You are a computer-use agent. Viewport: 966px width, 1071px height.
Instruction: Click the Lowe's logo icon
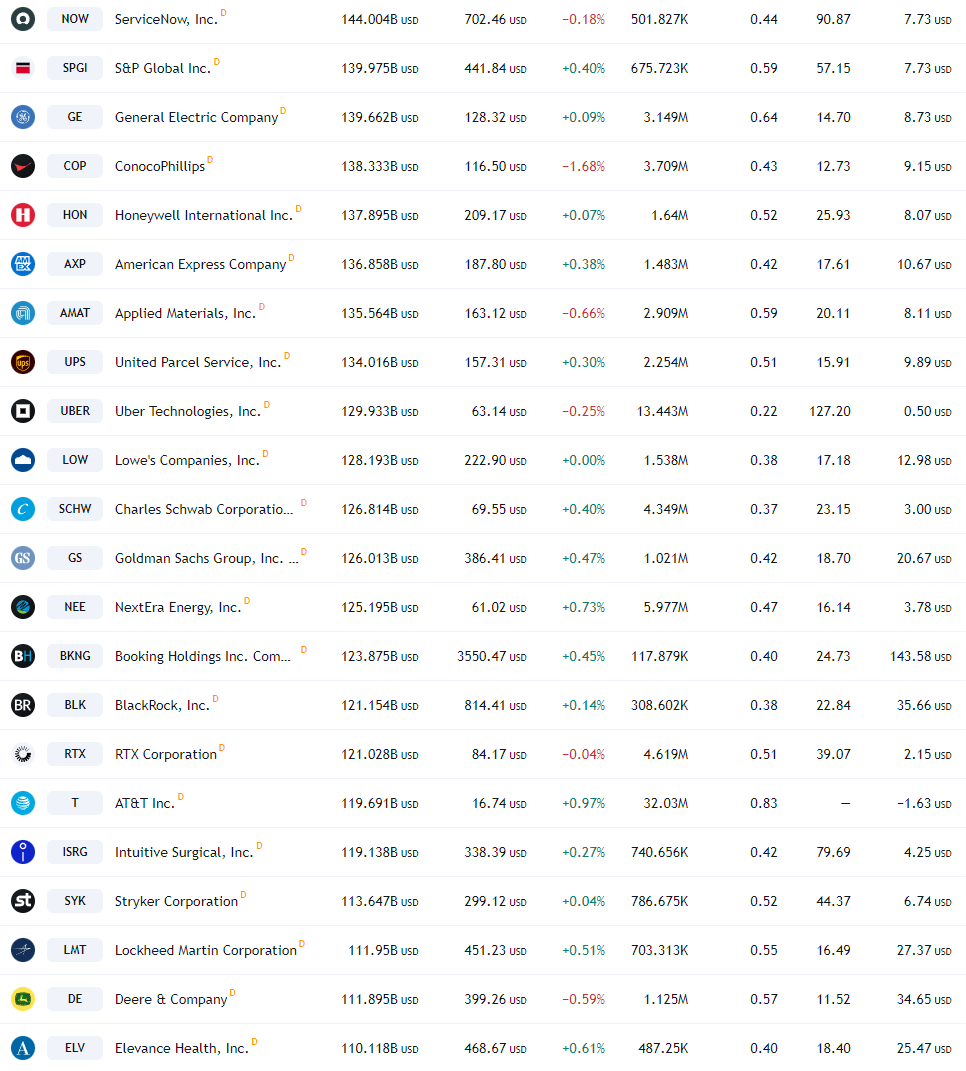coord(23,460)
